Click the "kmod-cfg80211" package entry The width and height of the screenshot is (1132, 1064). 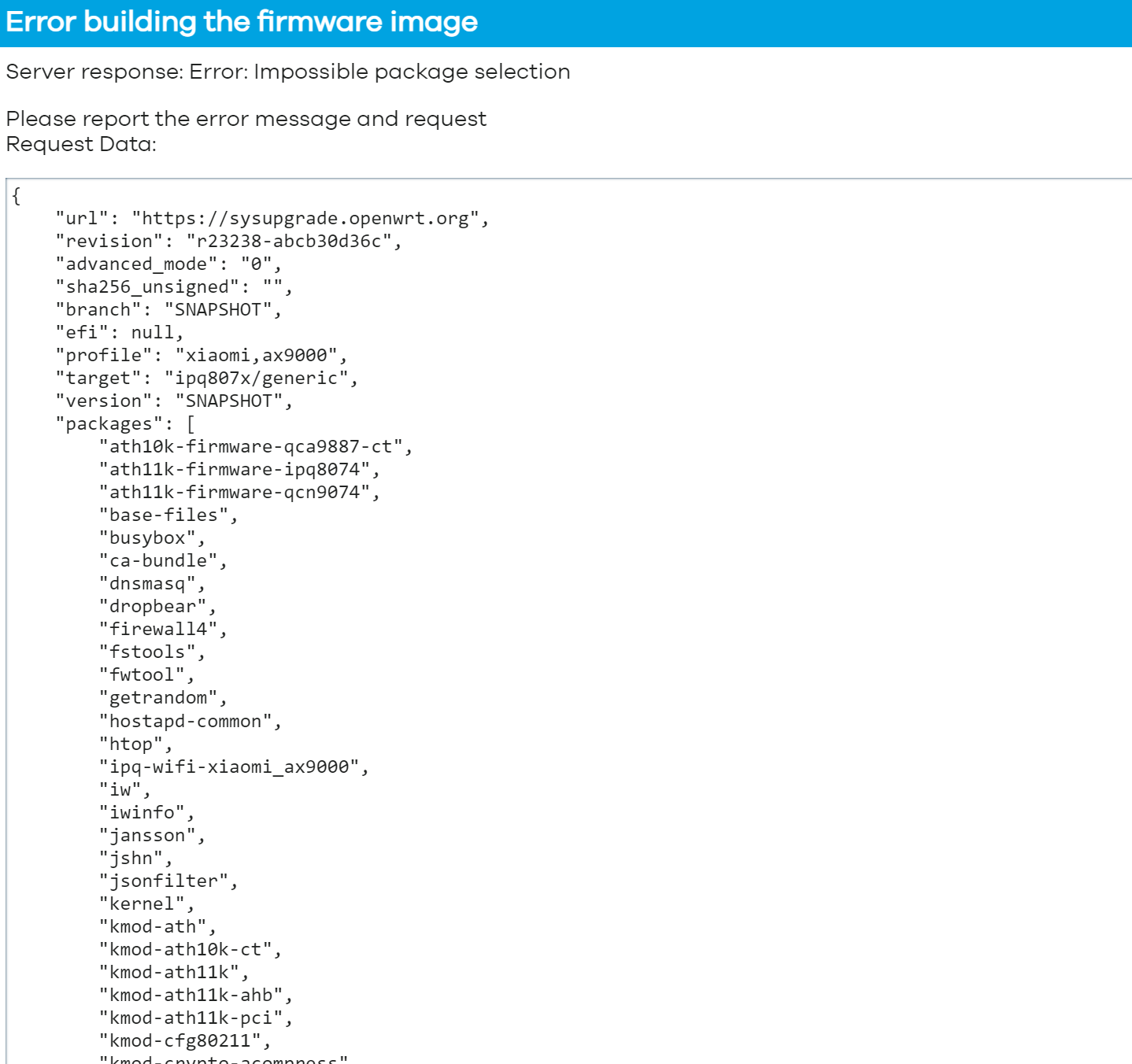tap(184, 1041)
